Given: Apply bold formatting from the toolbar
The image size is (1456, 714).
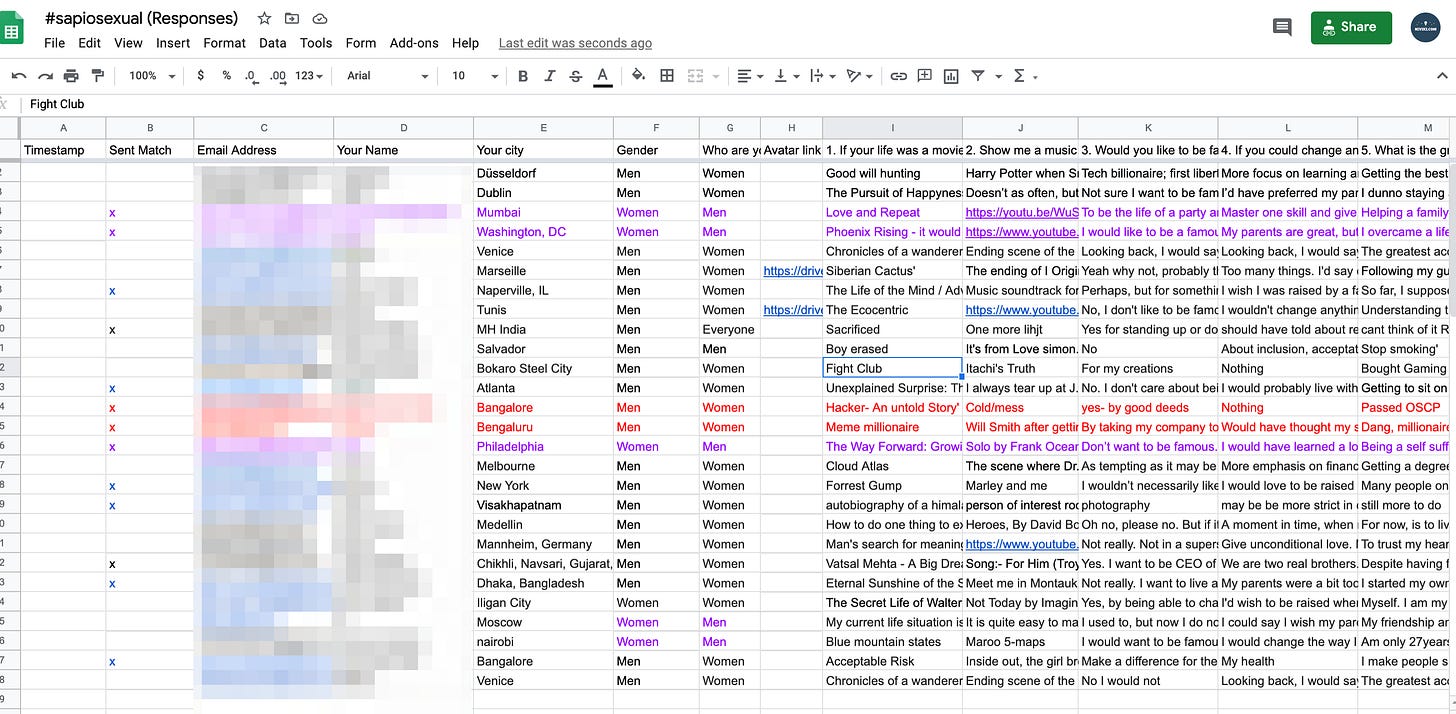Looking at the screenshot, I should pyautogui.click(x=521, y=75).
